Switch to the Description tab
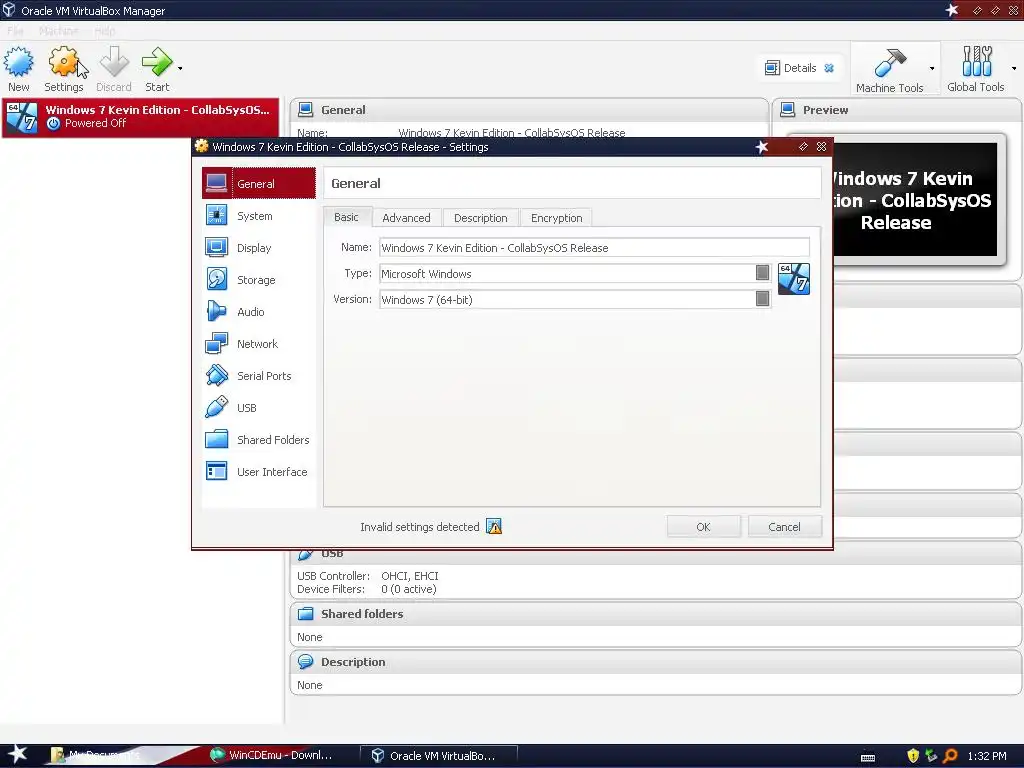The image size is (1024, 768). pyautogui.click(x=481, y=217)
